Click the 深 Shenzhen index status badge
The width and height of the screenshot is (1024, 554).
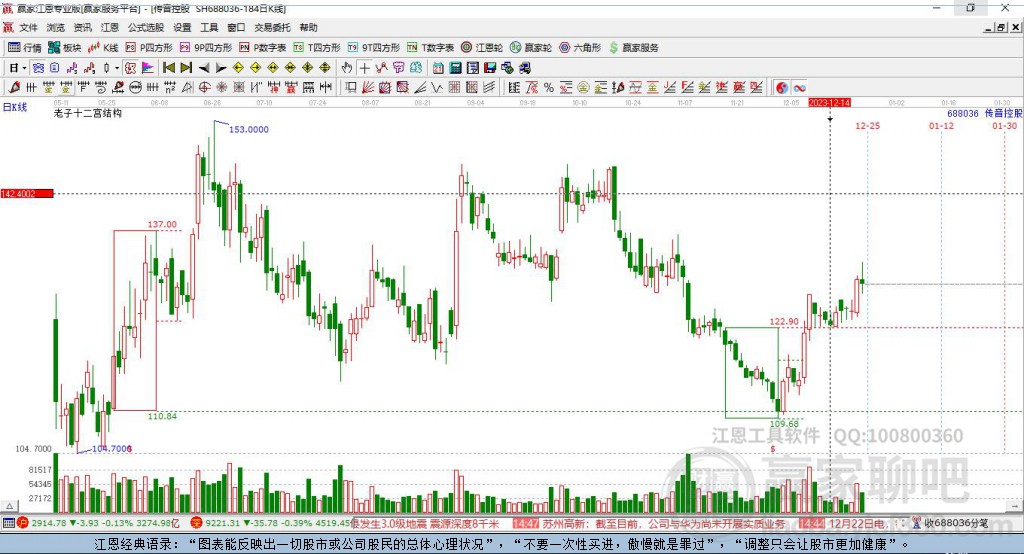tap(196, 523)
